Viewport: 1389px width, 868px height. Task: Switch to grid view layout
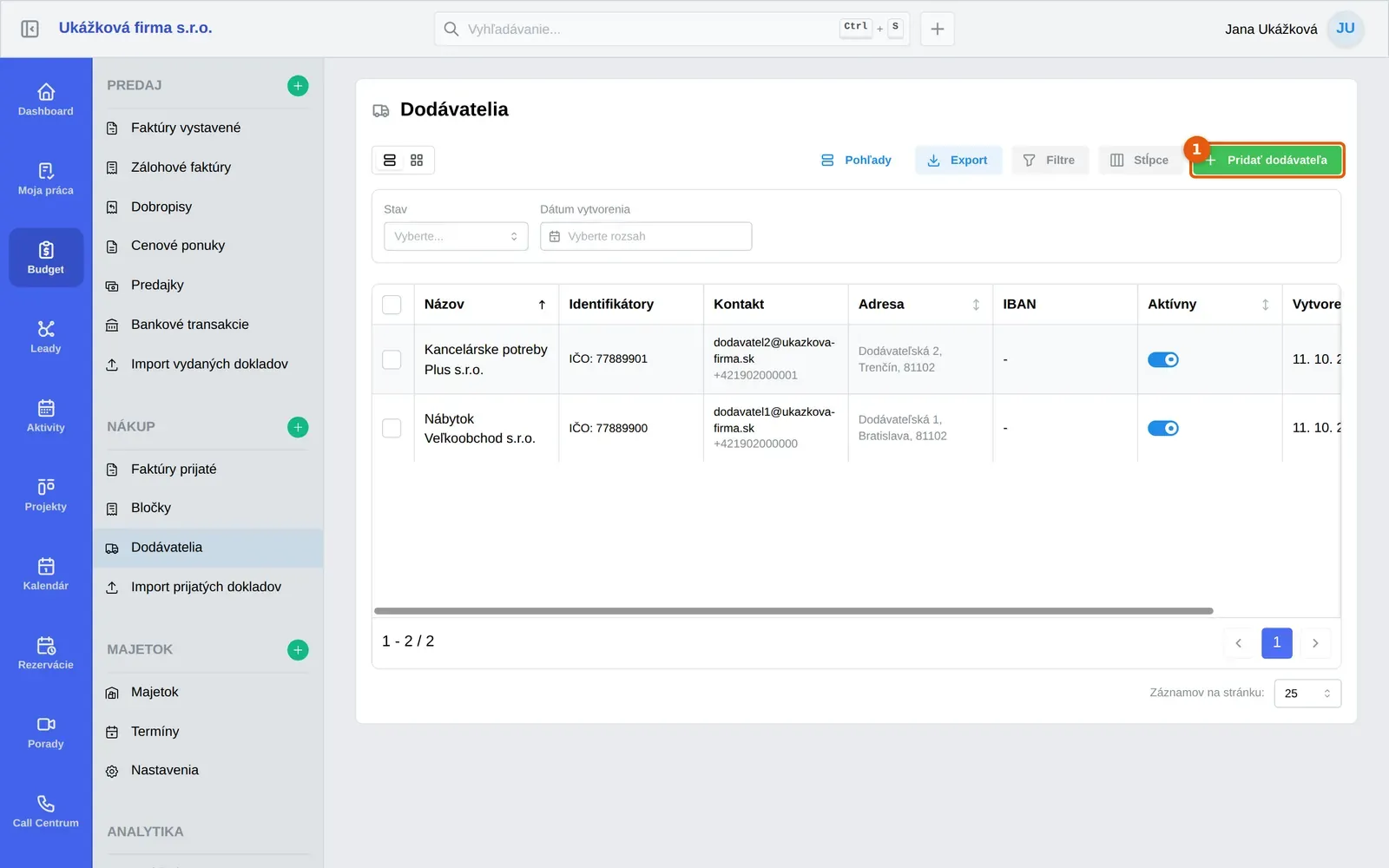pos(417,161)
